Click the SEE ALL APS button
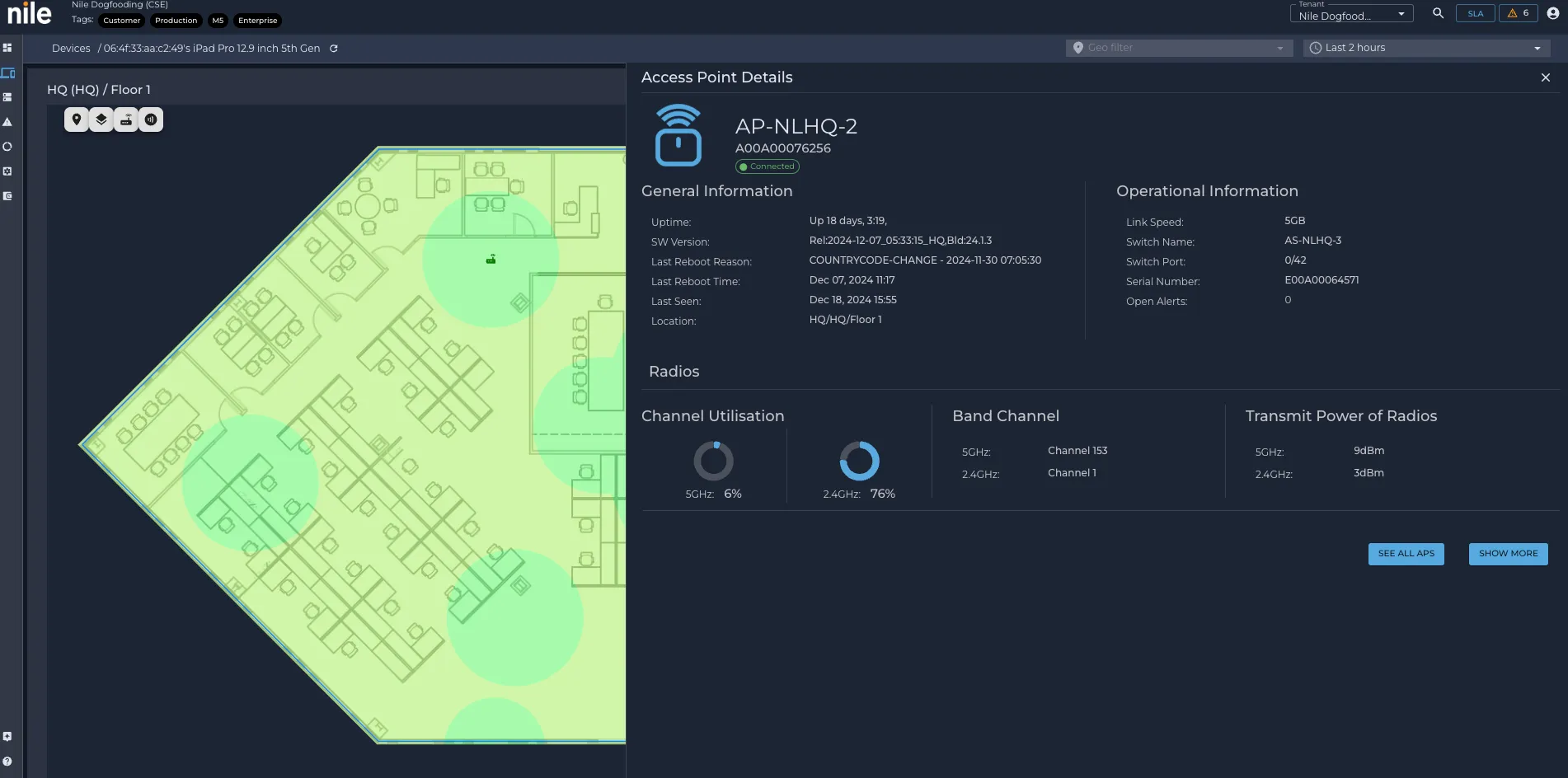The image size is (1568, 778). coord(1406,554)
